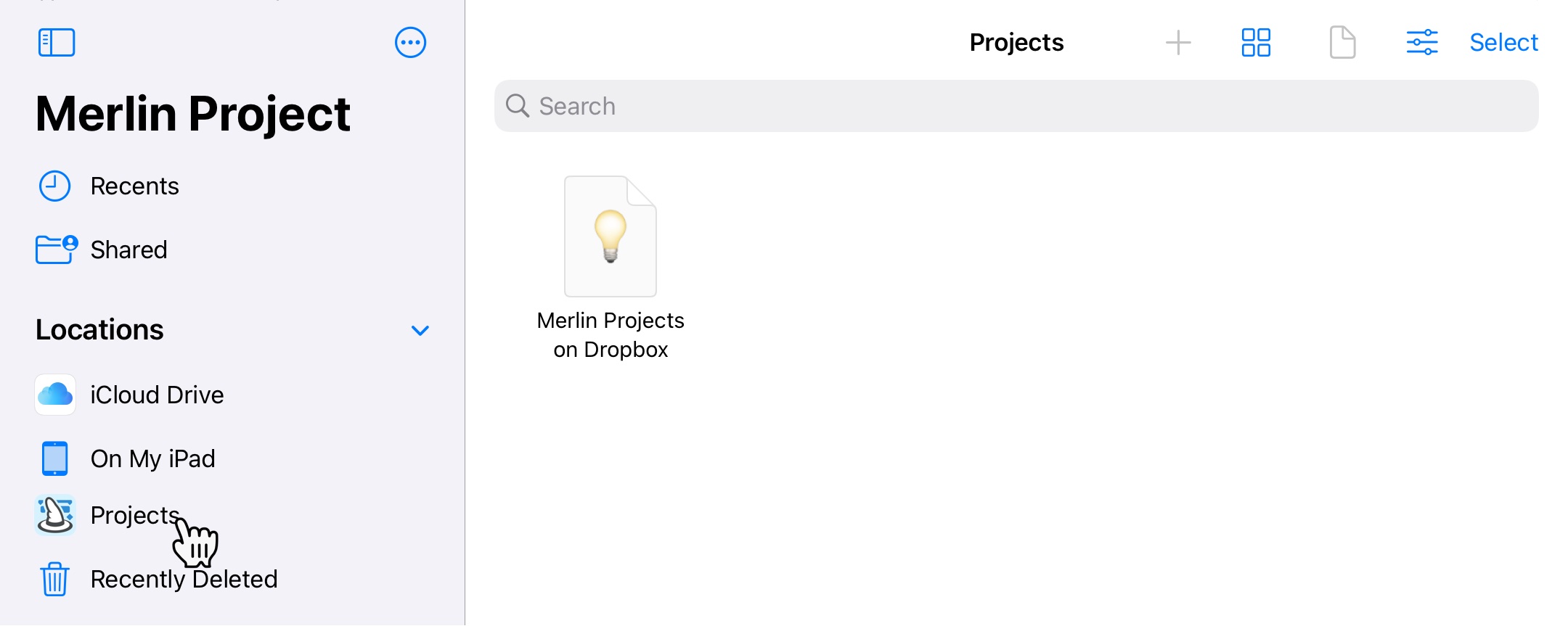Viewport: 1568px width, 626px height.
Task: Click inside the Search field
Action: 1016,106
